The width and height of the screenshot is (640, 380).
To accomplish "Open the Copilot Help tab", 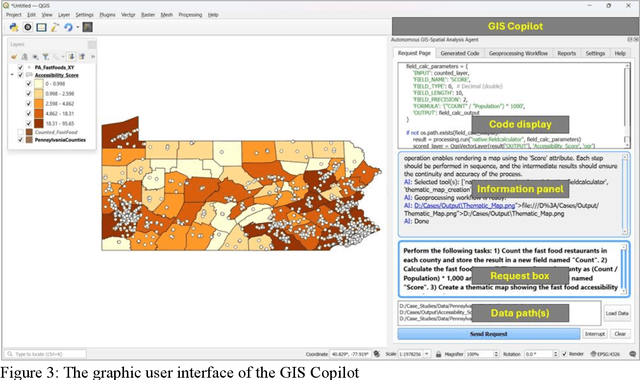I will click(x=620, y=53).
